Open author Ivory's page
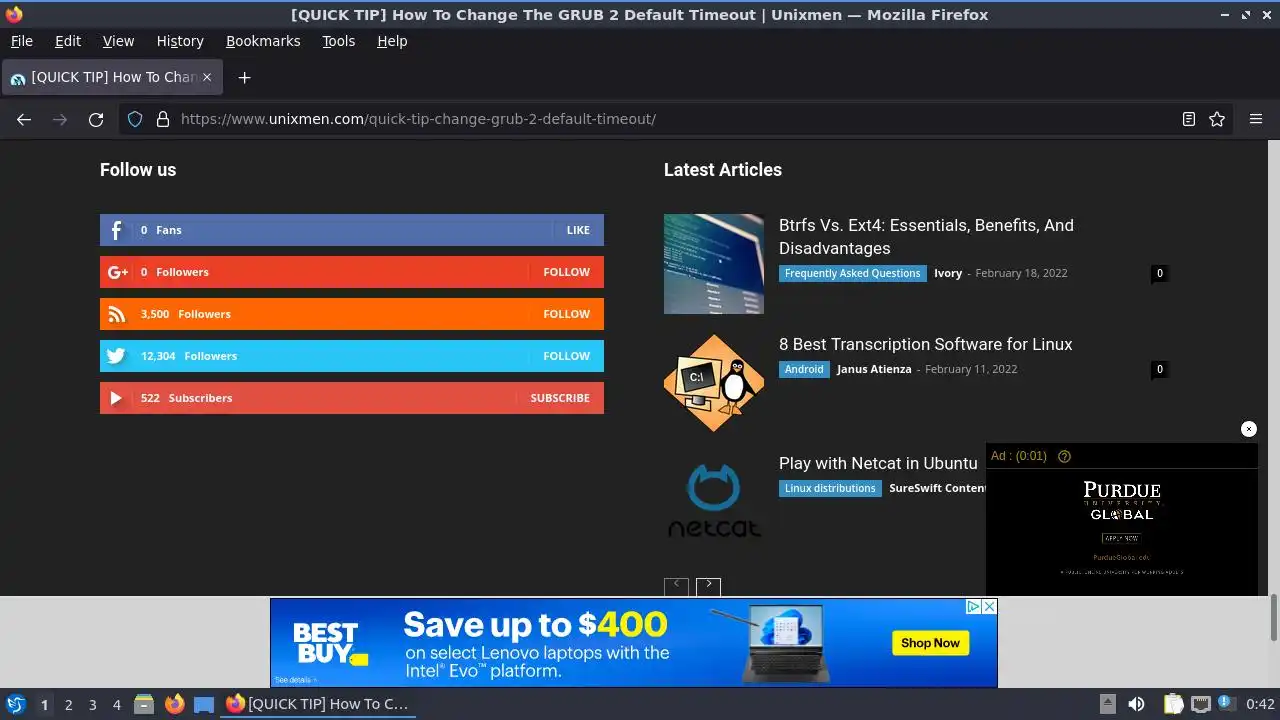 948,273
